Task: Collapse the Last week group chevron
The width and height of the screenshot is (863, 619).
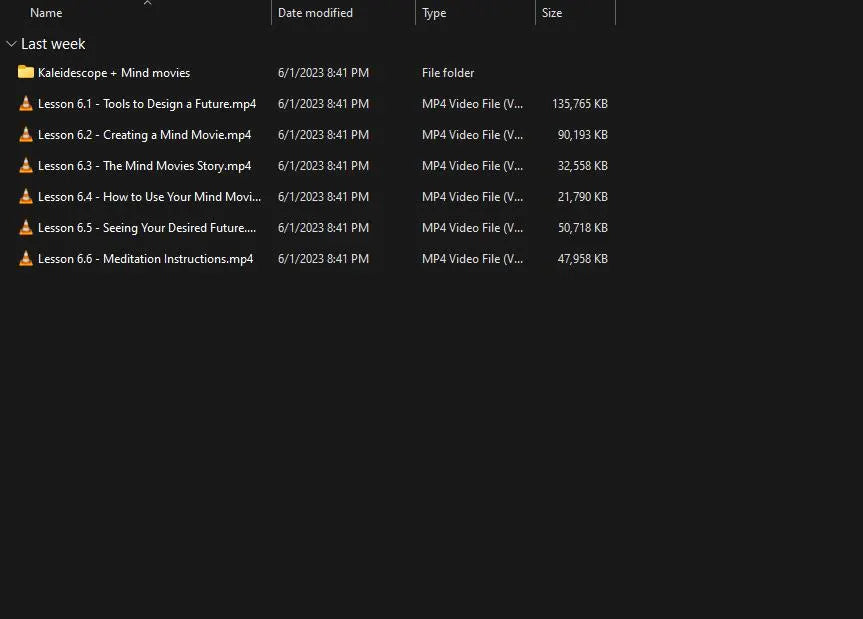Action: click(11, 44)
